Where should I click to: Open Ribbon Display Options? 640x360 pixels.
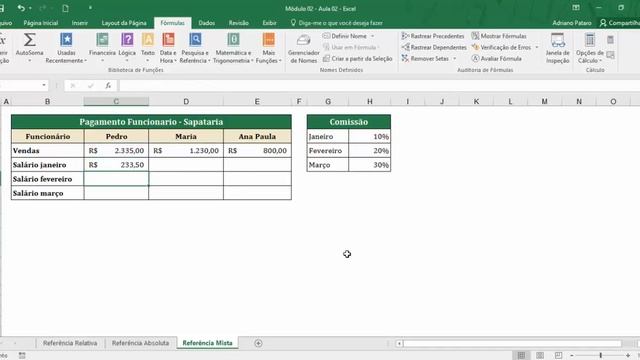click(x=576, y=8)
